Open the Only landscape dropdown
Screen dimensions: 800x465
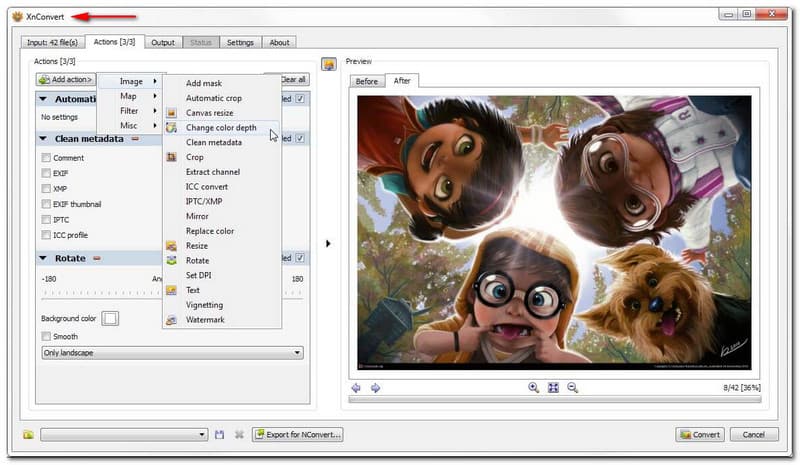pos(172,353)
